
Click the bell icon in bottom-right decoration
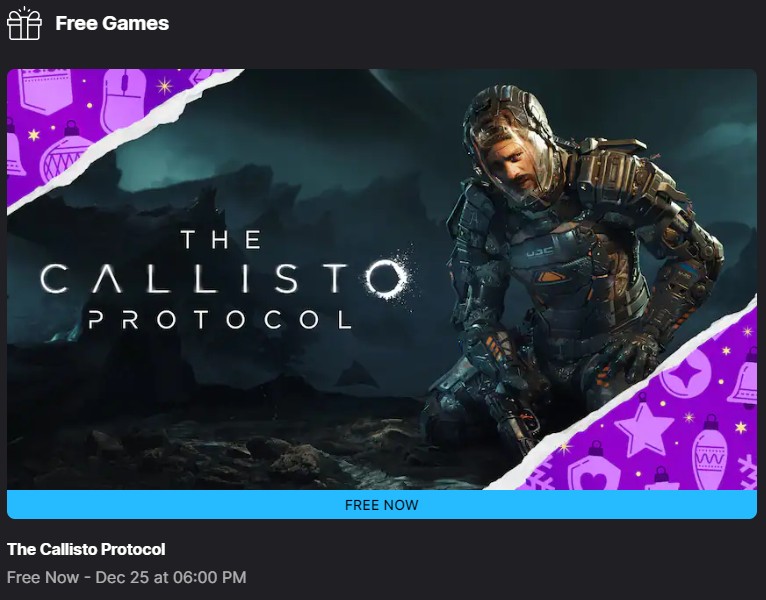(744, 380)
